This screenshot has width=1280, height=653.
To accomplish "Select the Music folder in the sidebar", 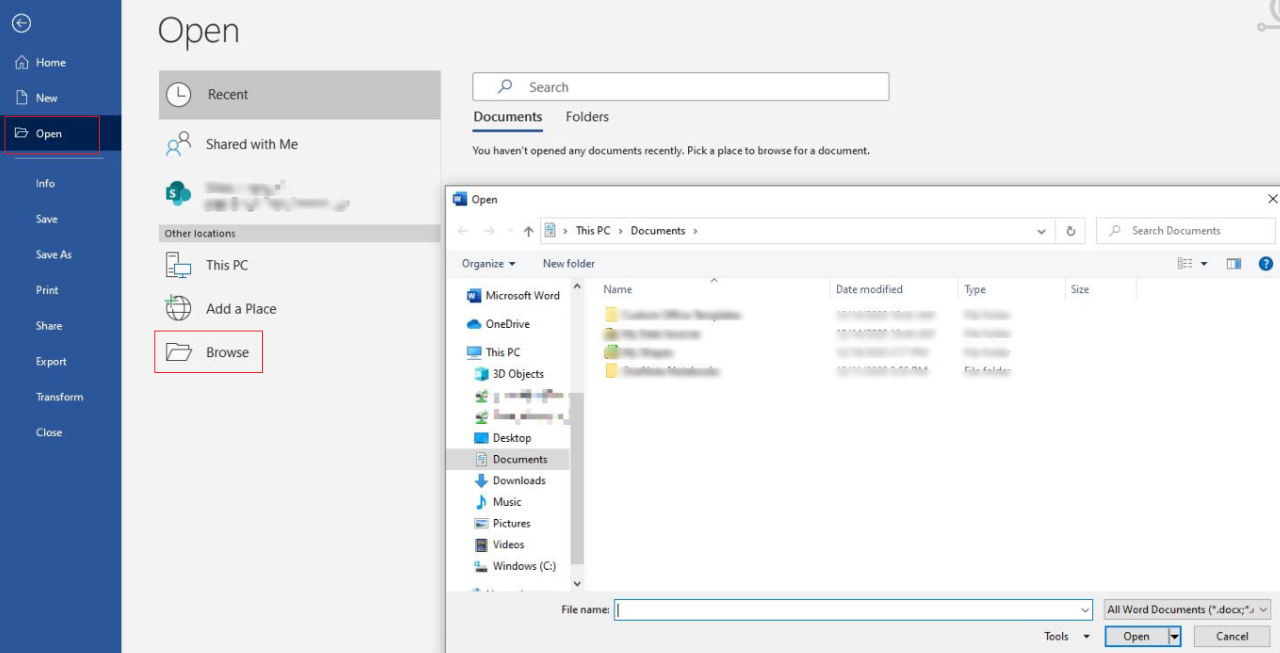I will tap(508, 501).
